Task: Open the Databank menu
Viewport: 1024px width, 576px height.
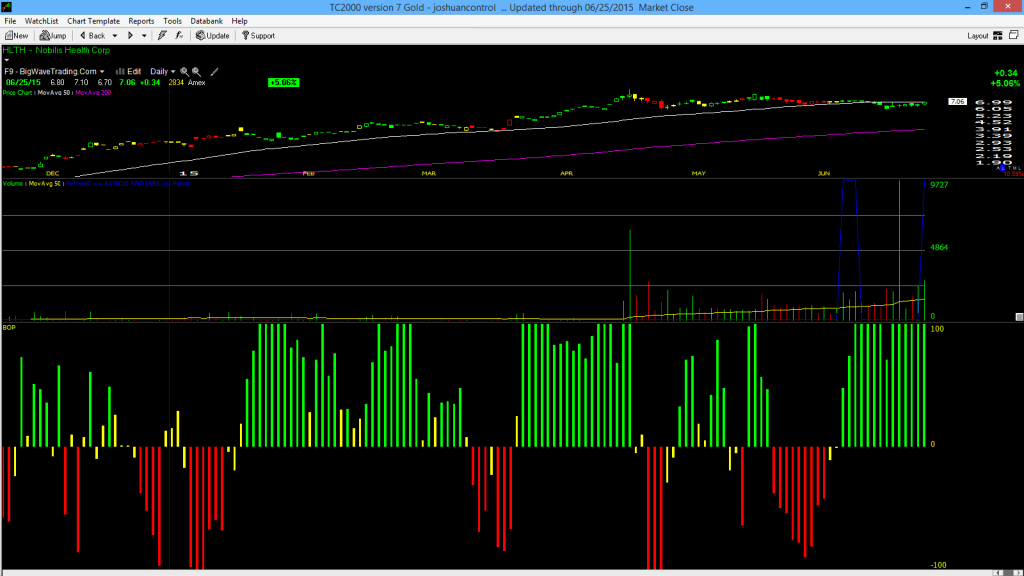Action: pyautogui.click(x=206, y=21)
